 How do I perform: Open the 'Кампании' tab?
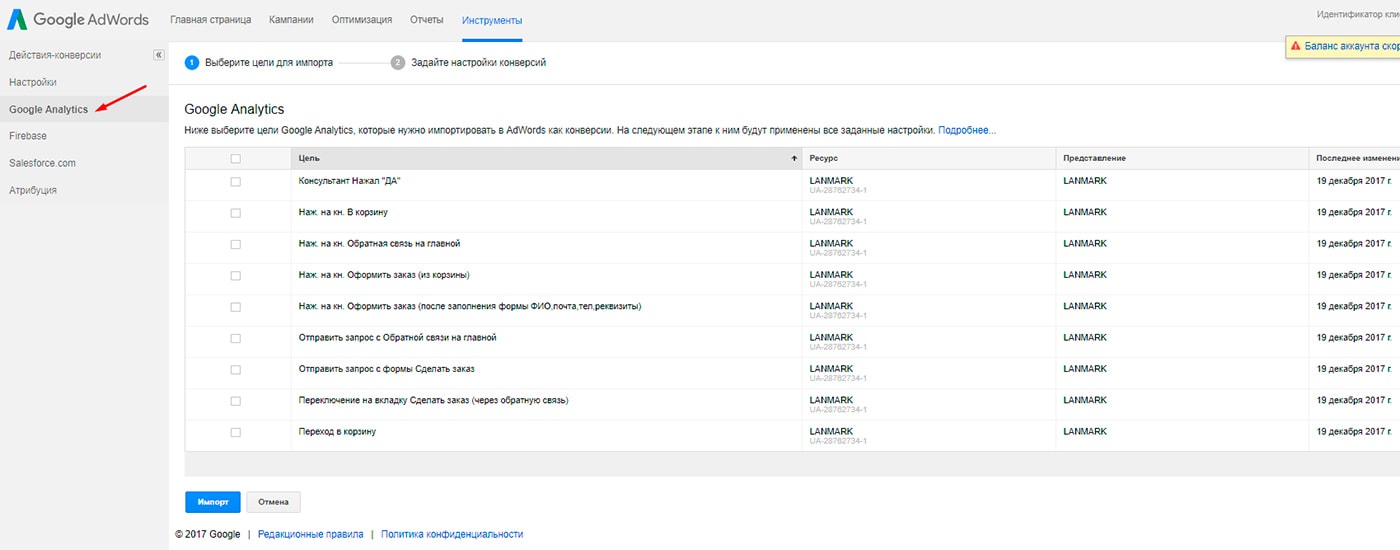click(290, 20)
